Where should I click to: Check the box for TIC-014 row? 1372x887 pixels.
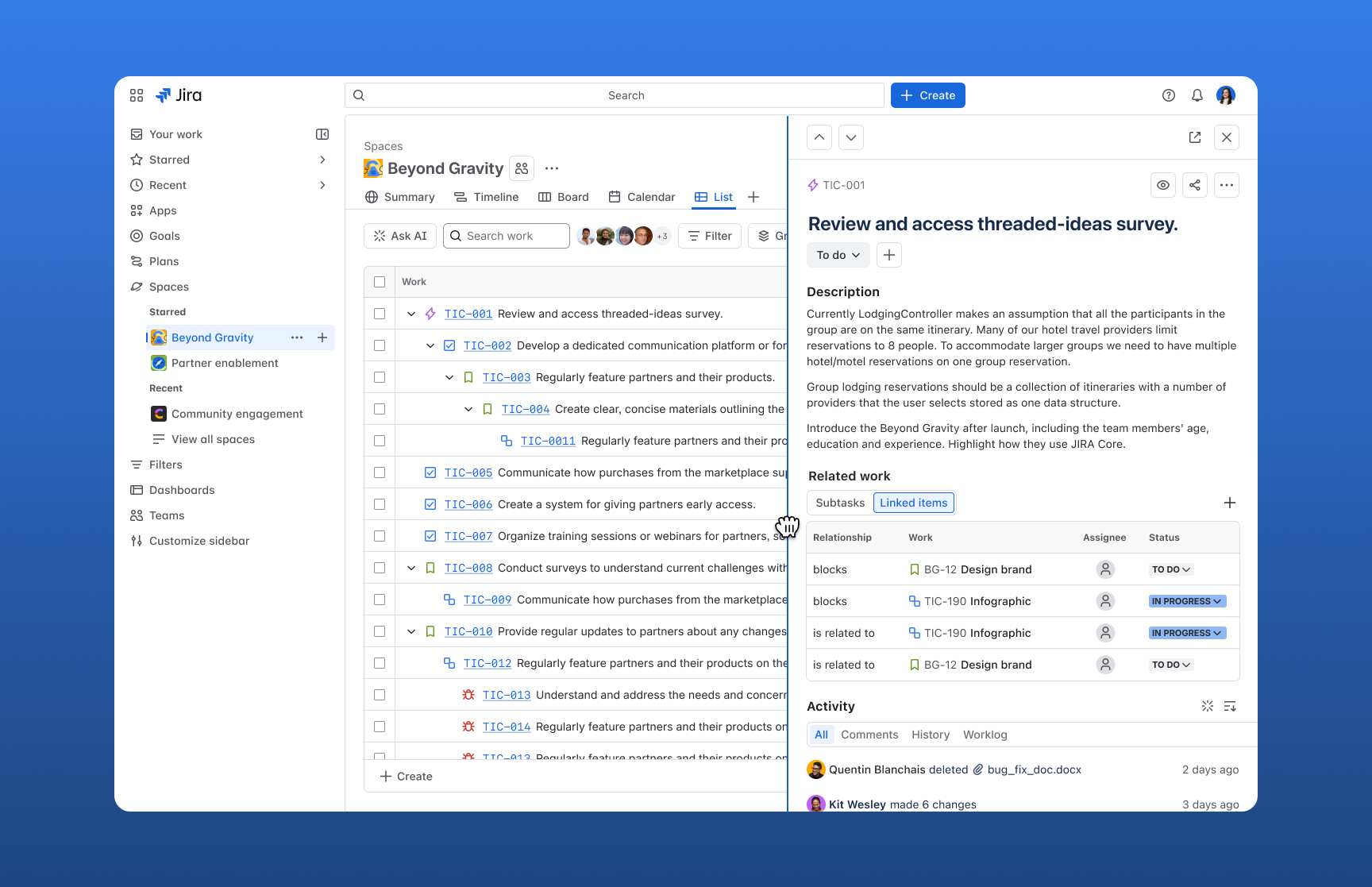click(x=380, y=727)
